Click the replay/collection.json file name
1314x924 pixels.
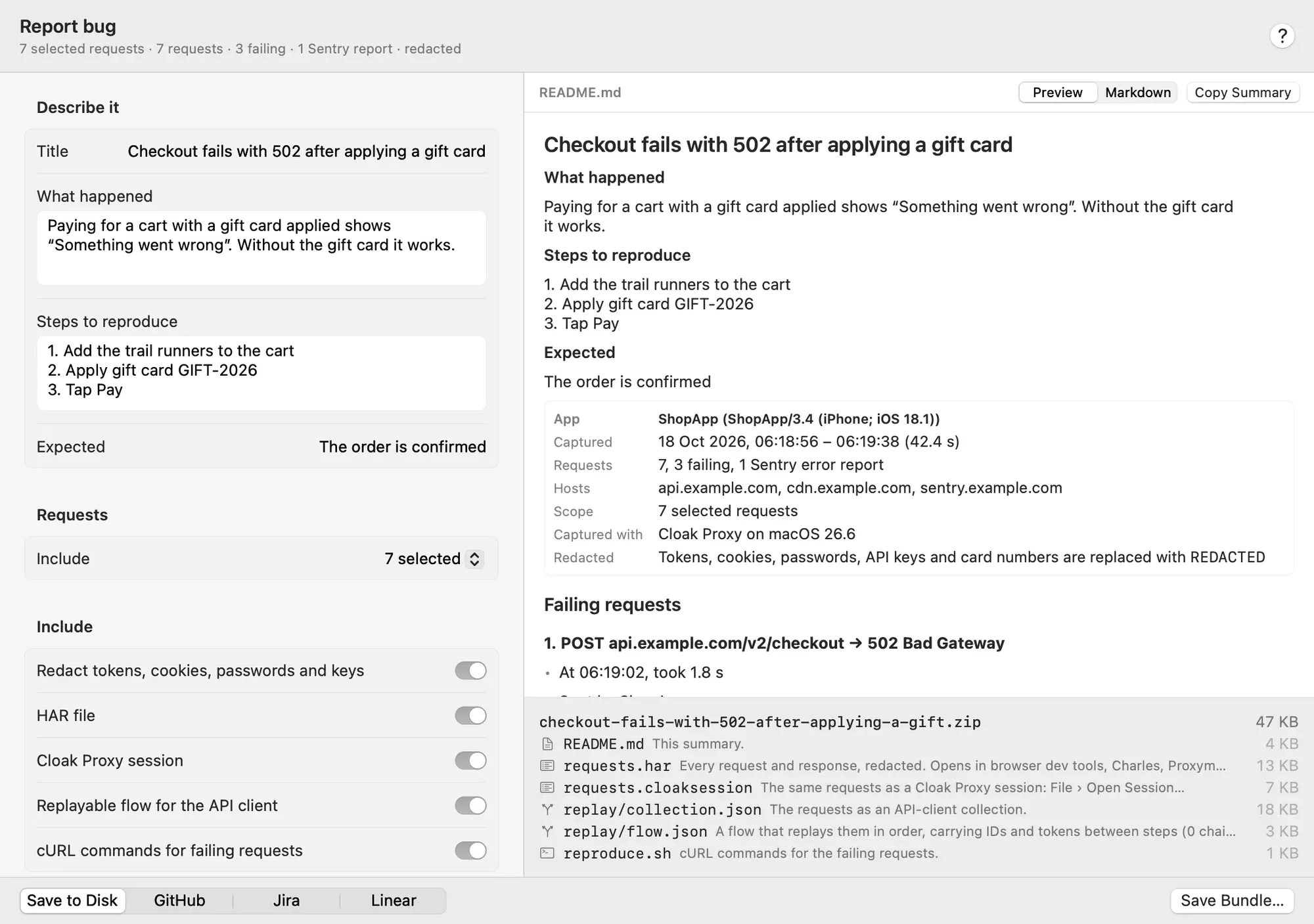(x=662, y=810)
